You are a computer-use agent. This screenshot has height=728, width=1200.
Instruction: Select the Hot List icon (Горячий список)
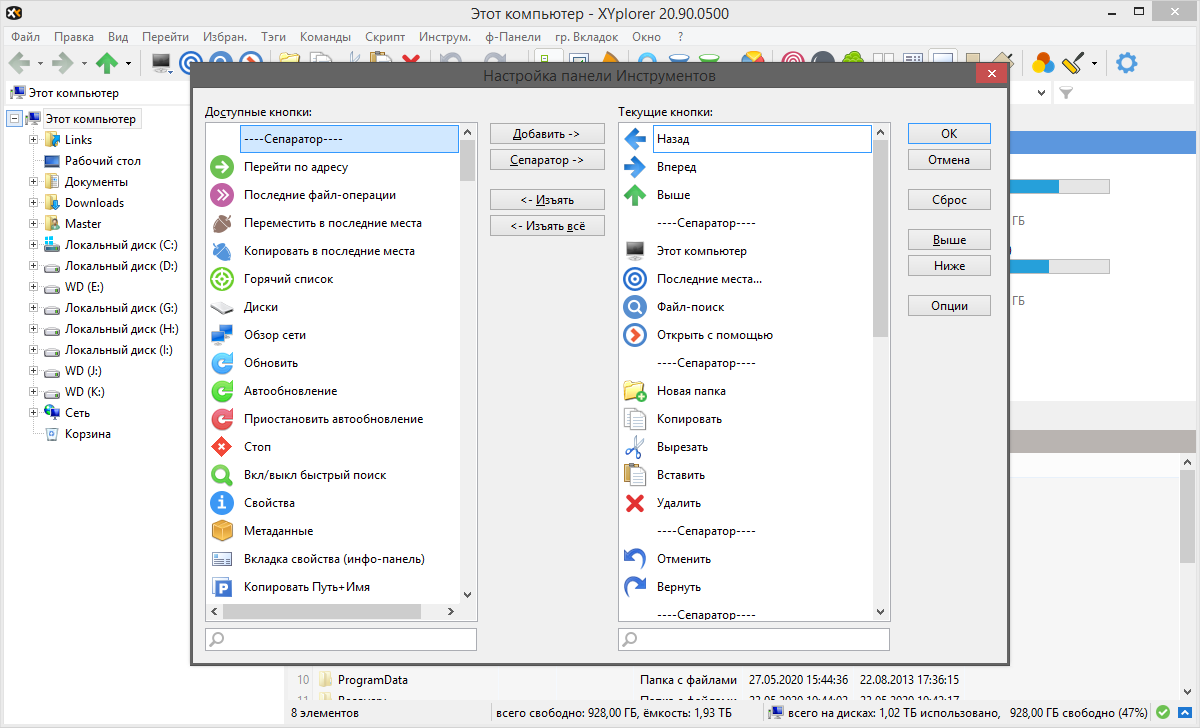[x=222, y=279]
